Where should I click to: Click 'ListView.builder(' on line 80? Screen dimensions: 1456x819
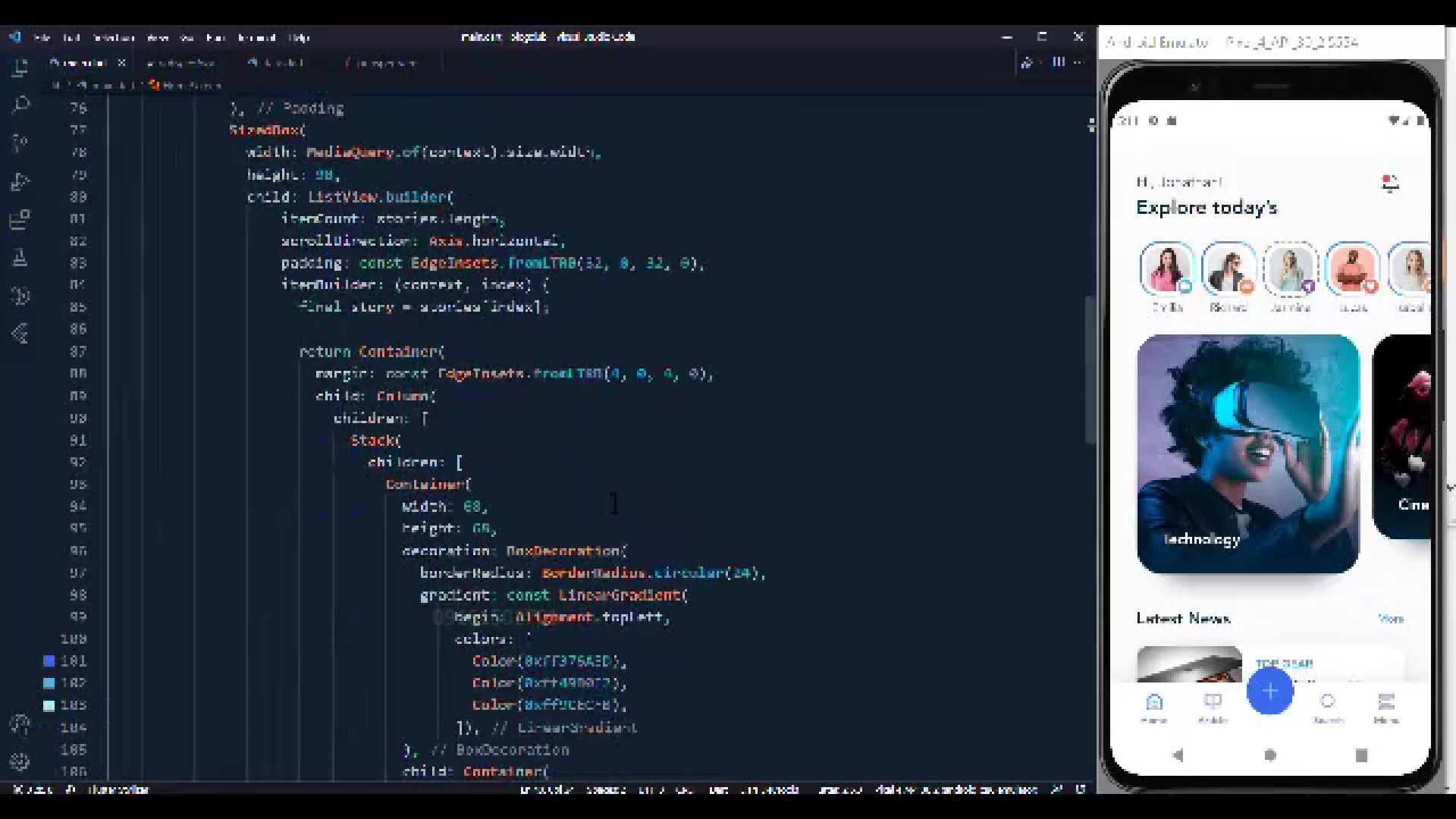point(381,196)
